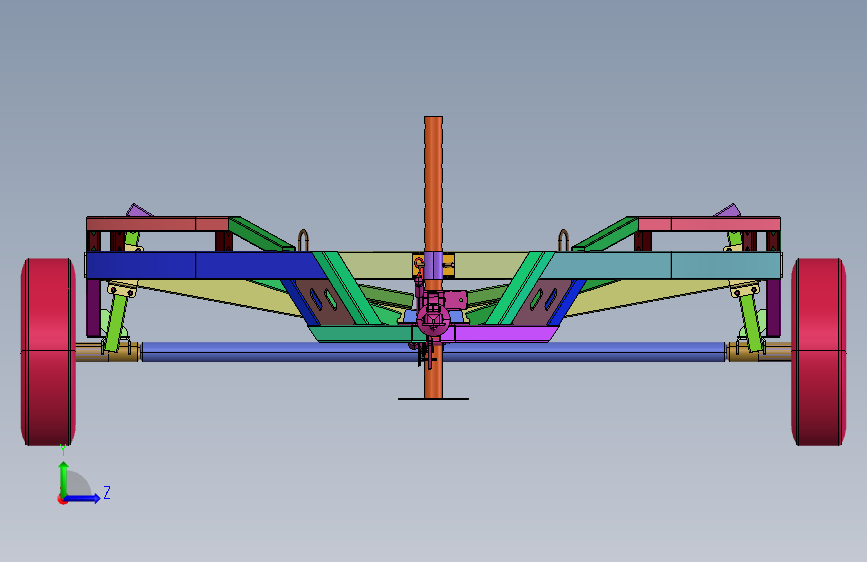Select the purple bottom plate right of center
867x562 pixels.
coord(504,334)
